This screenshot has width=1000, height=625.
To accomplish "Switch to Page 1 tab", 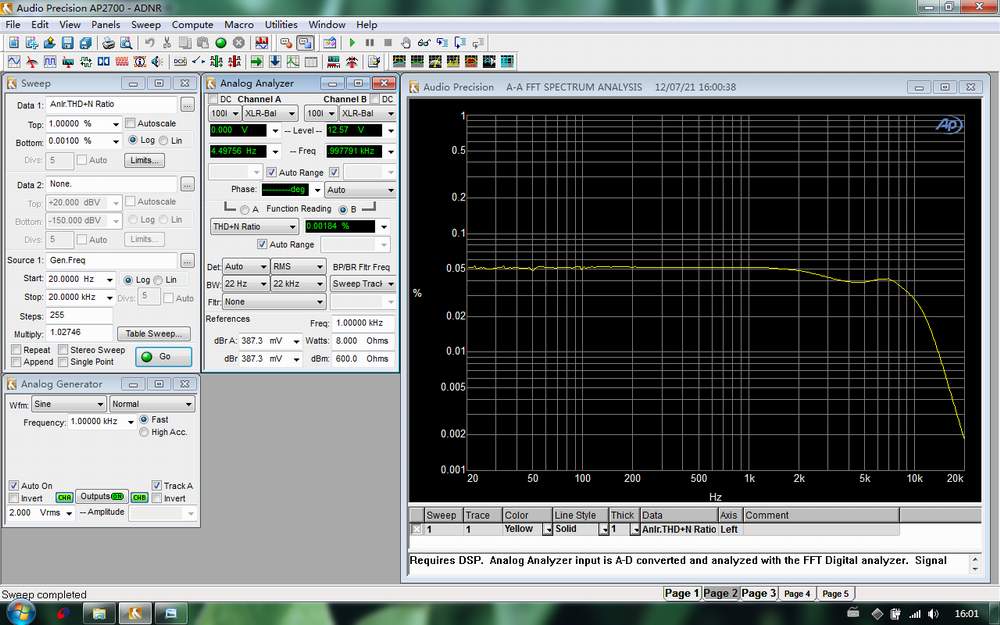I will [682, 593].
